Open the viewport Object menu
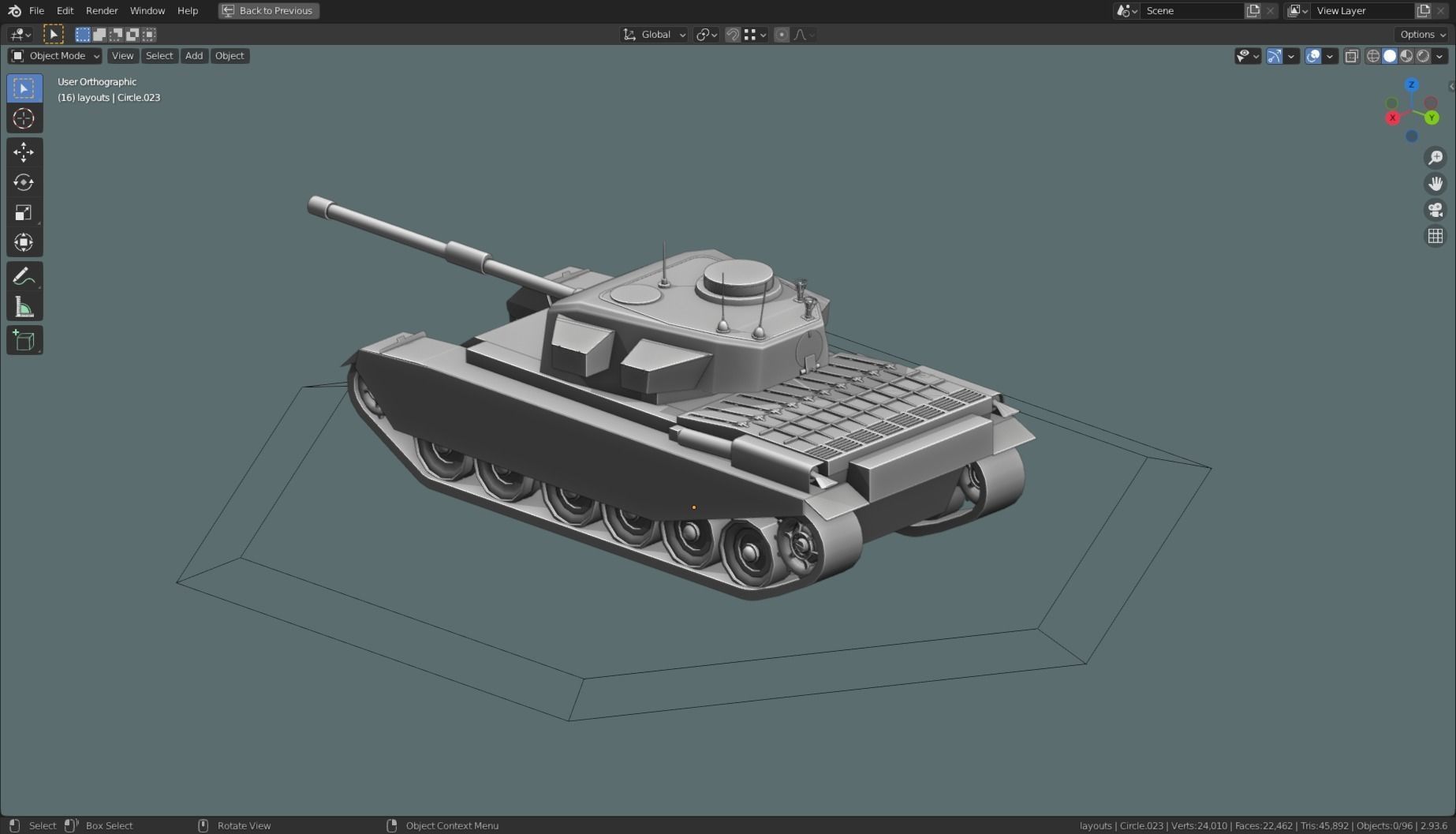Viewport: 1456px width, 834px height. [230, 56]
